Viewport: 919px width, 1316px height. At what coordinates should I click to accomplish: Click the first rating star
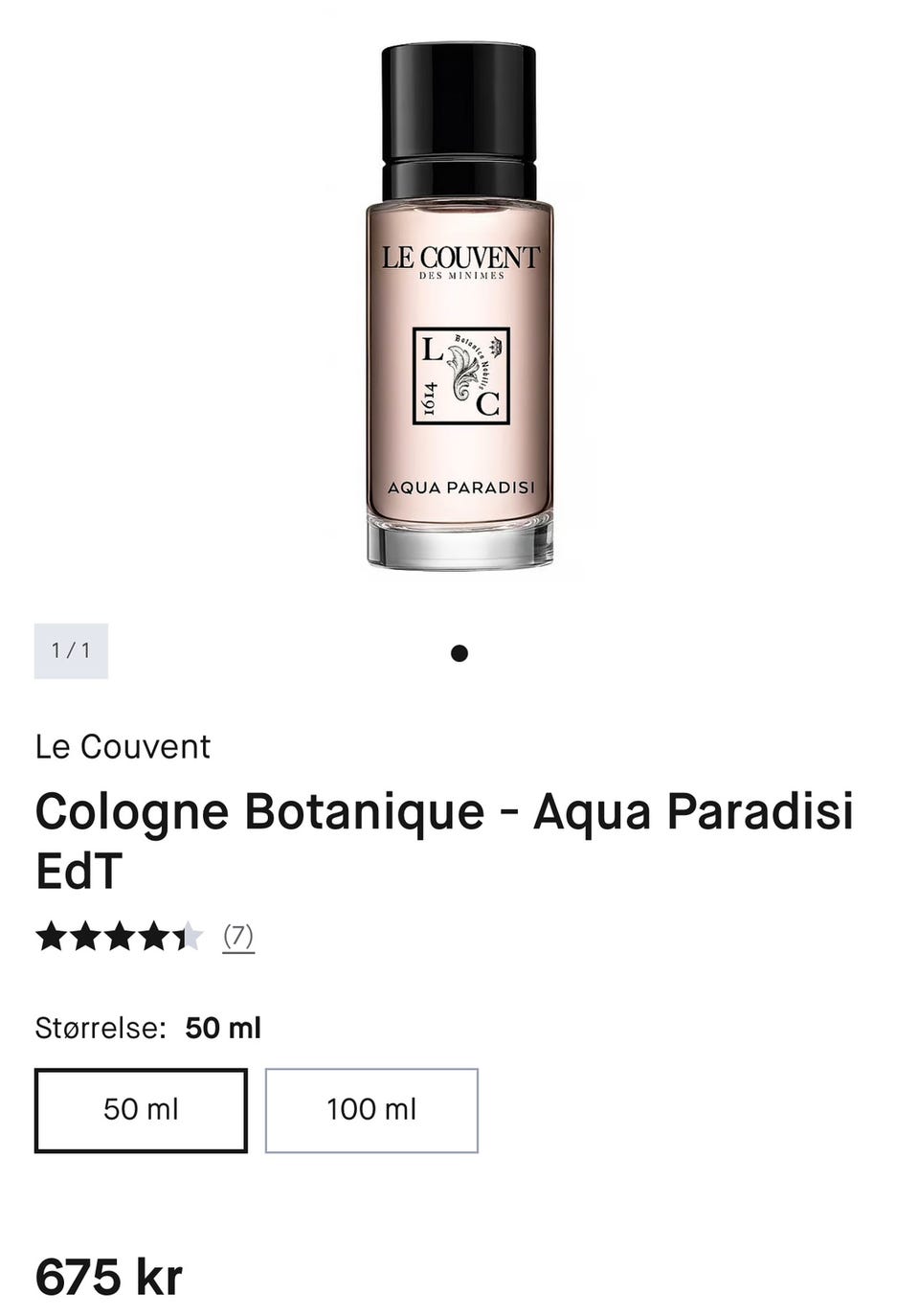pos(51,936)
